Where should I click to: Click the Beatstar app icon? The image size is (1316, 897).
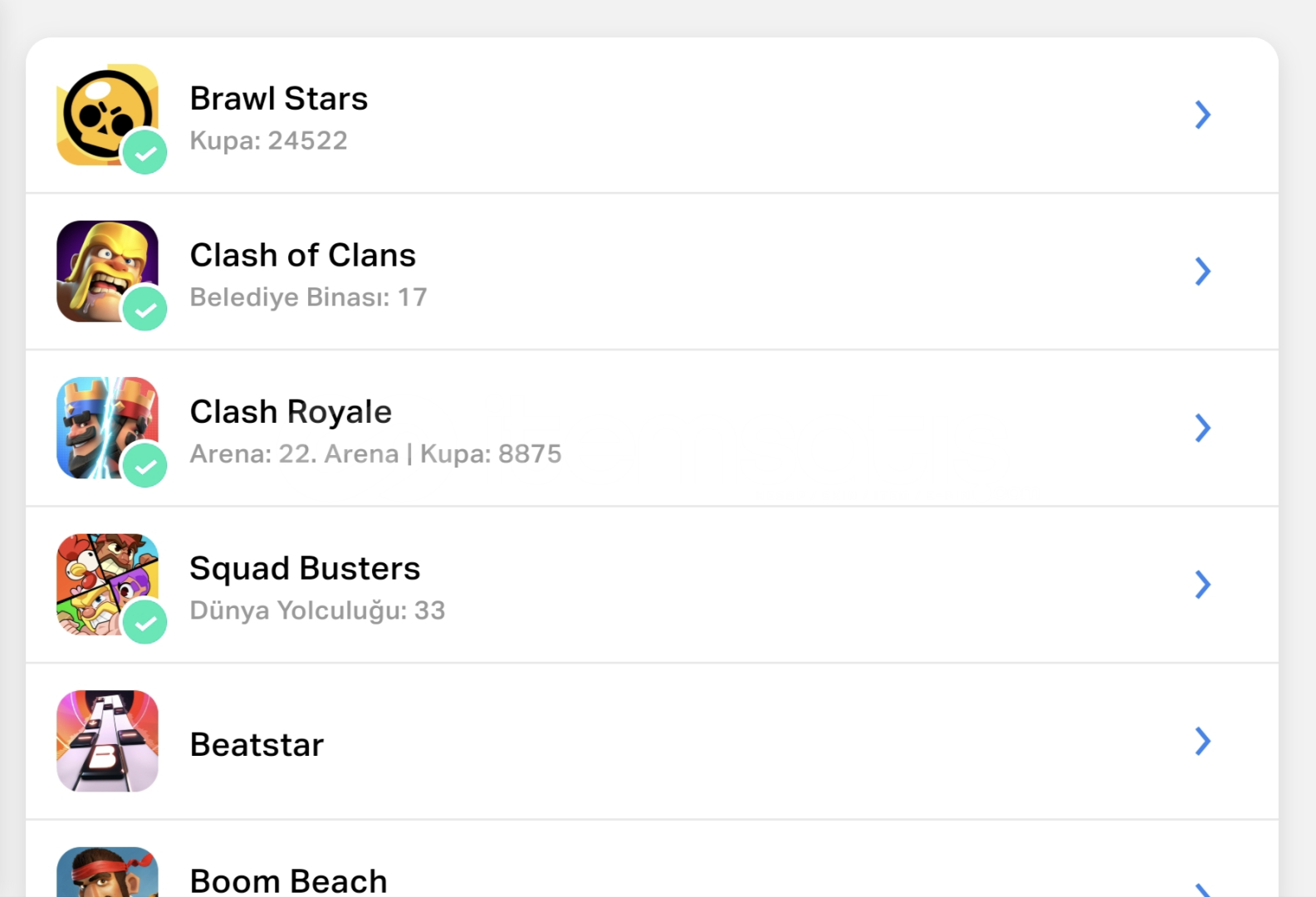pos(107,741)
